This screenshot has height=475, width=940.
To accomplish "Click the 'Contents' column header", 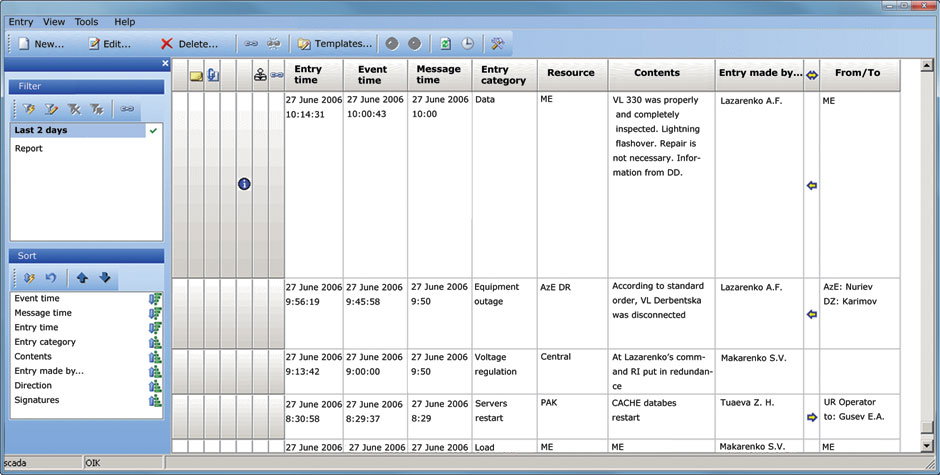I will [661, 75].
